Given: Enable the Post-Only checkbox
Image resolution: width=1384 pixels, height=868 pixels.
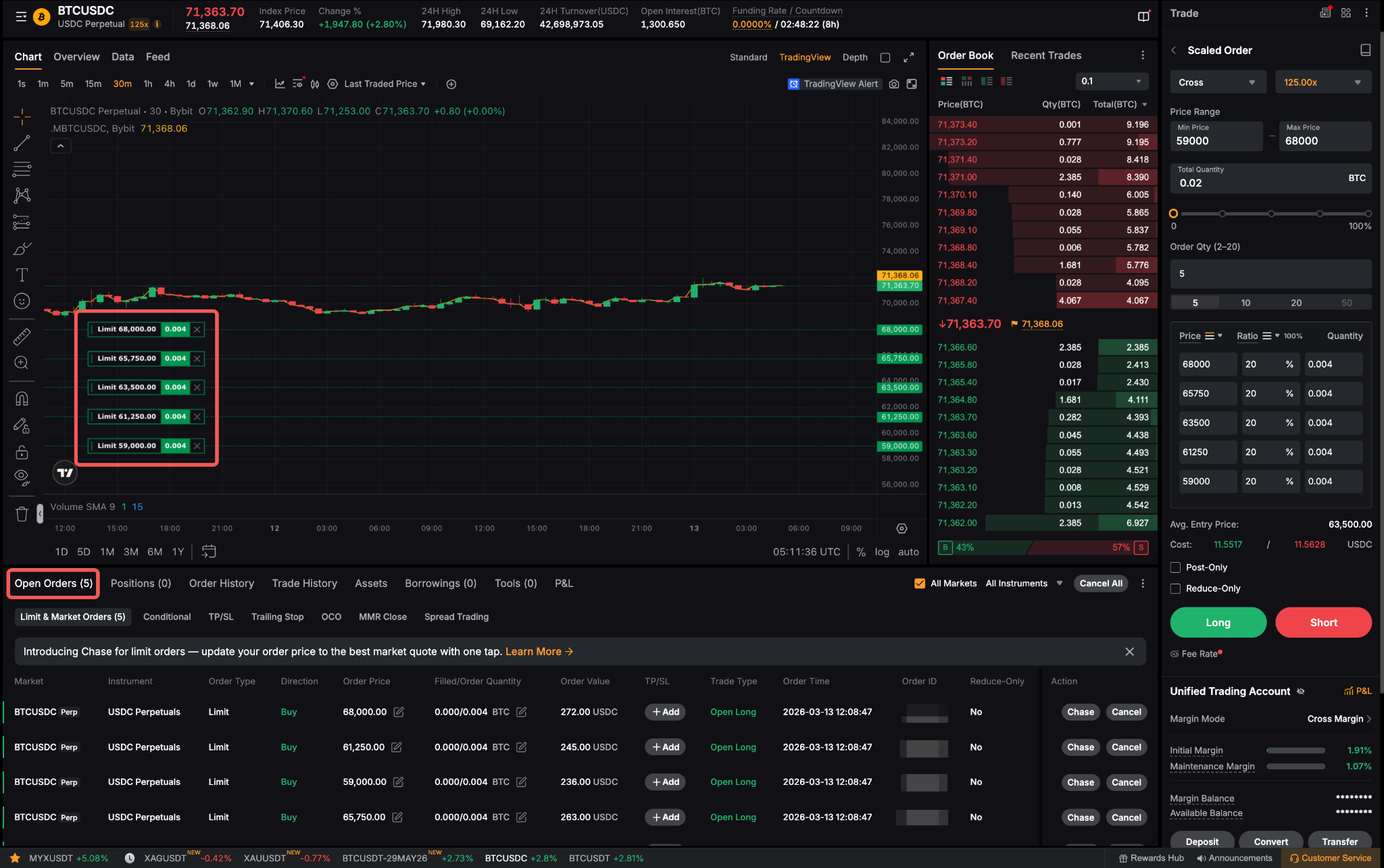Looking at the screenshot, I should [x=1175, y=567].
